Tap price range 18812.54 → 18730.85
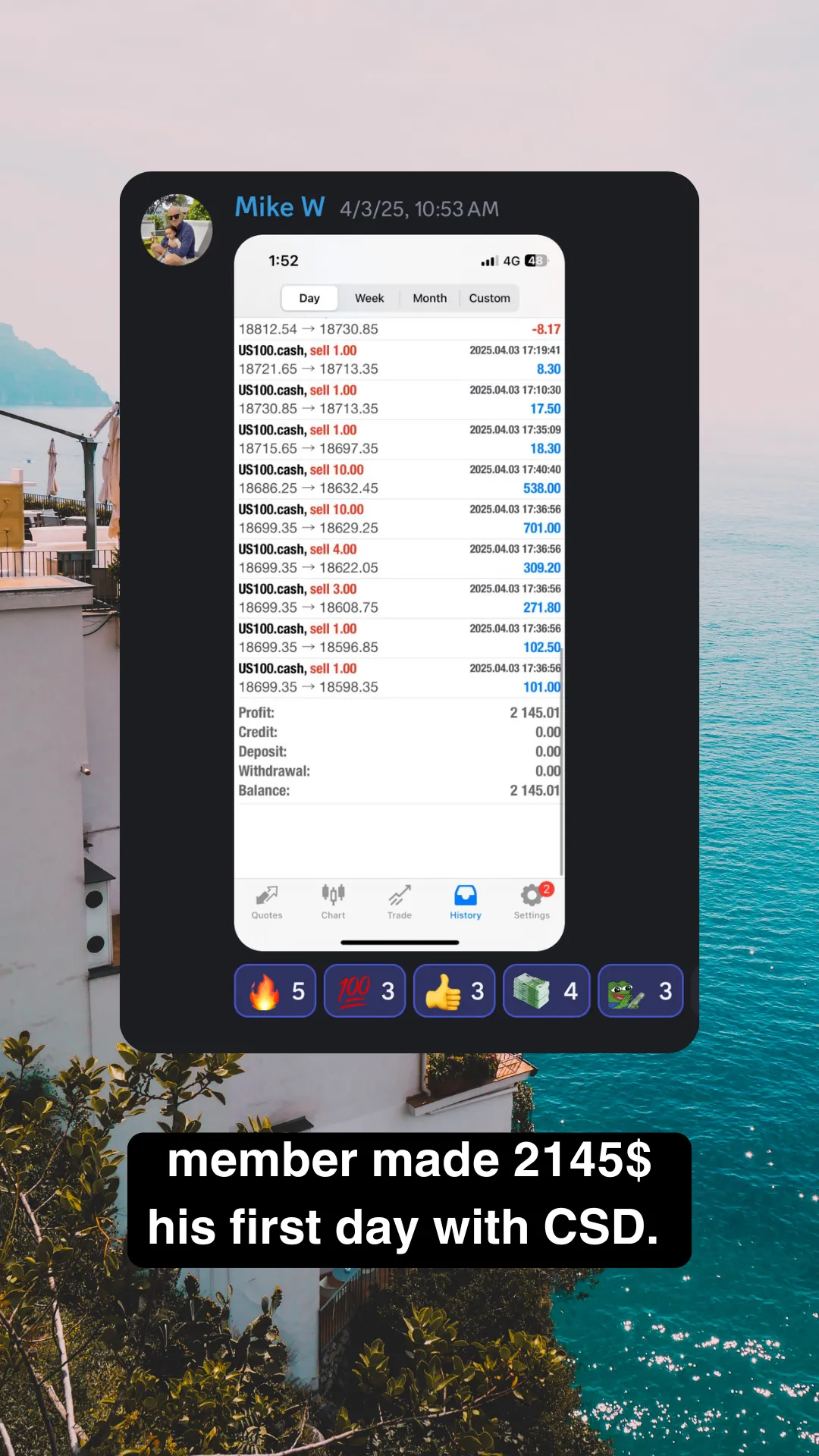819x1456 pixels. pyautogui.click(x=308, y=329)
